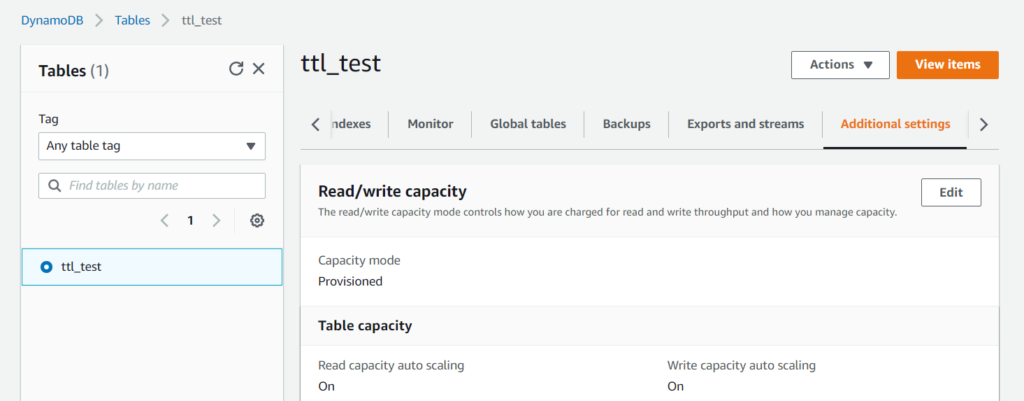Click the Capacity mode label
The image size is (1024, 401).
tap(359, 260)
